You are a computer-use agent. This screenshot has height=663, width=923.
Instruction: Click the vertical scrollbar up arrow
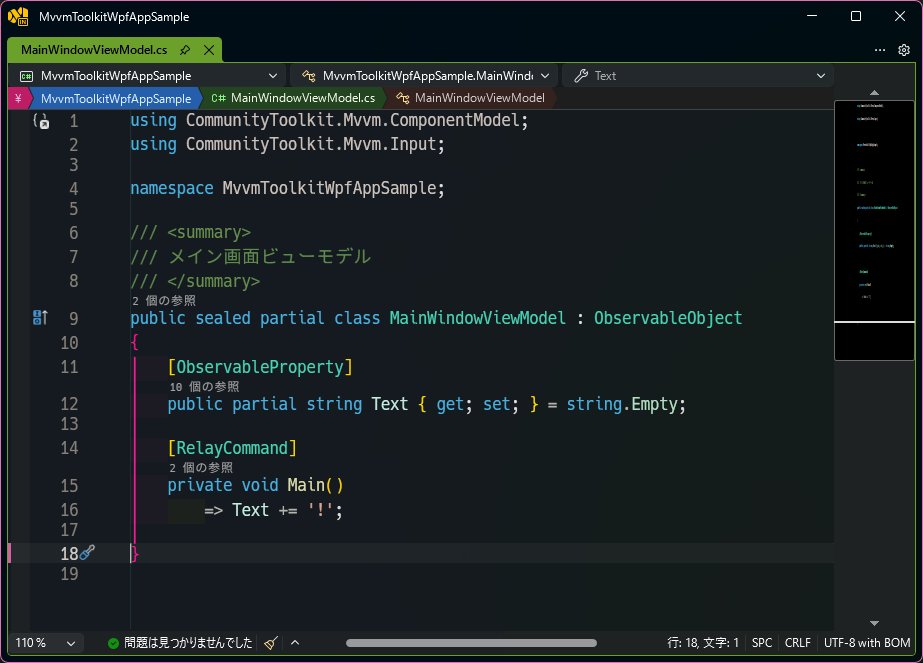tap(874, 93)
